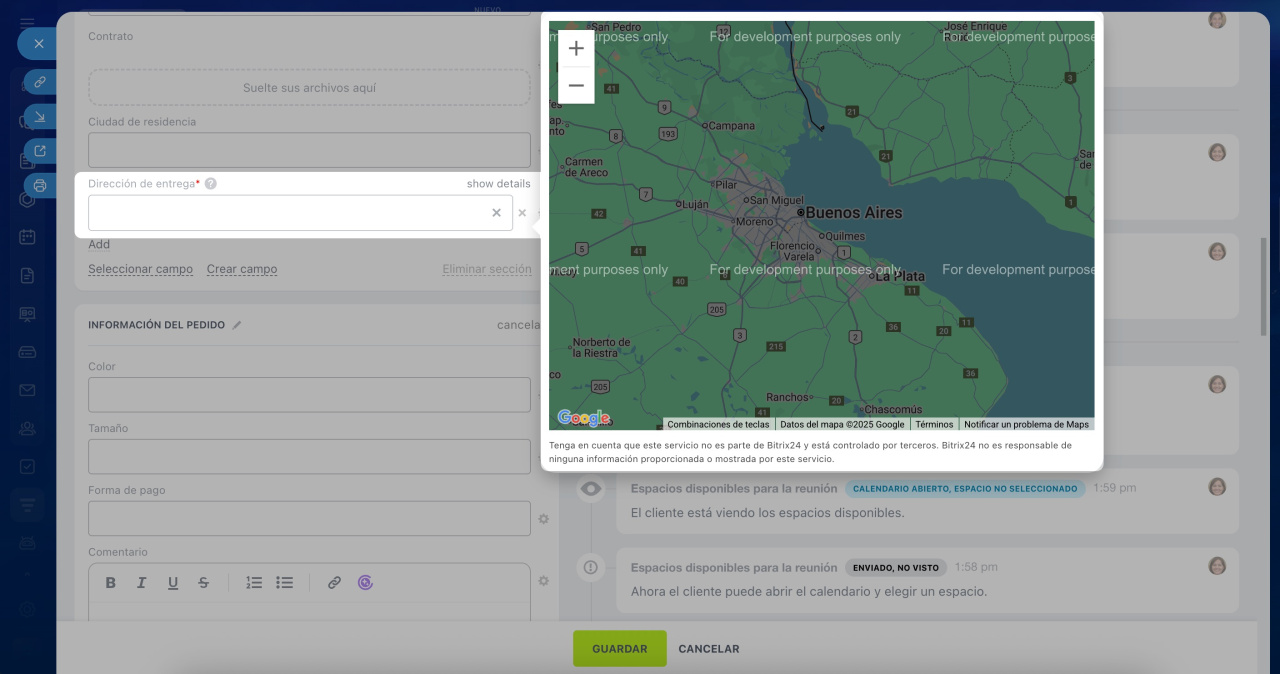This screenshot has width=1280, height=674.
Task: Click the copy link icon in side panel
Action: [x=40, y=82]
